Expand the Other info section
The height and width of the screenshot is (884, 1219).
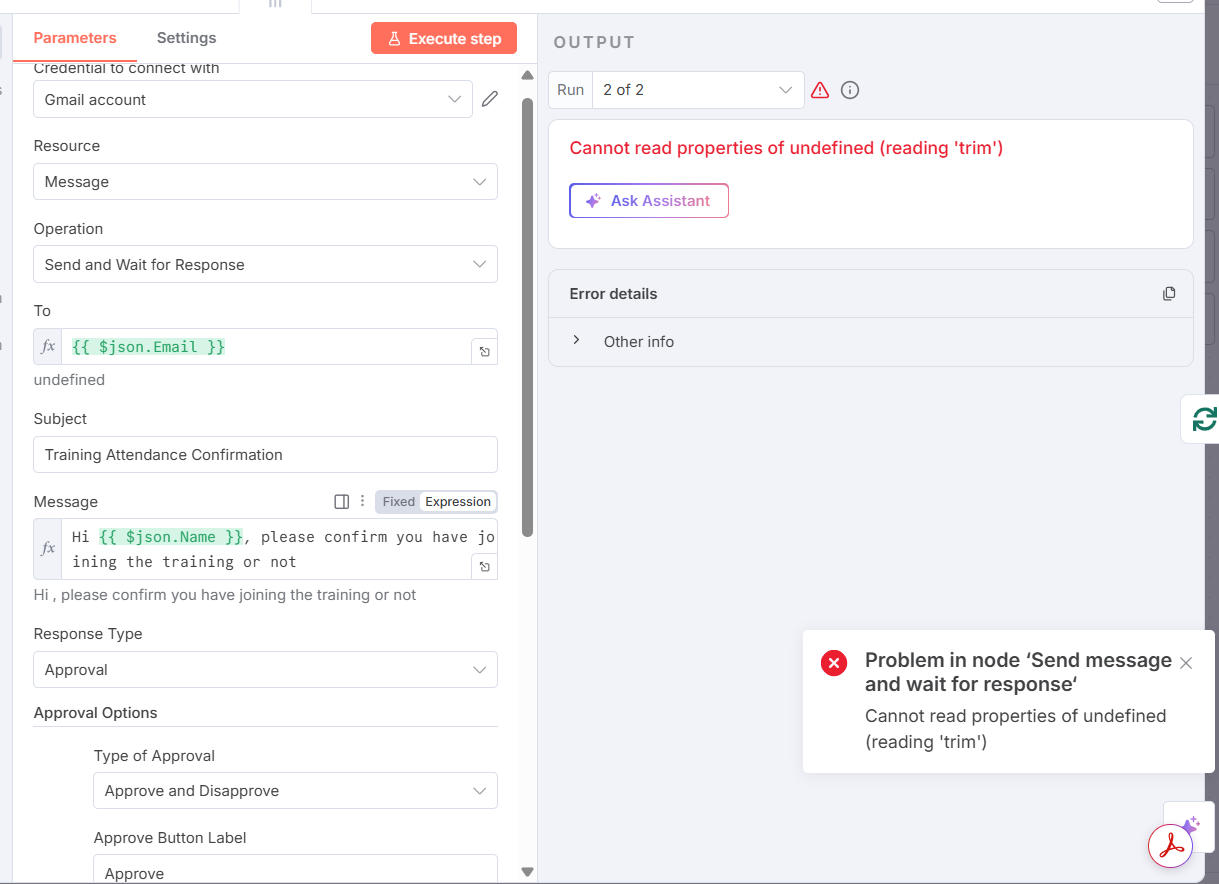(577, 341)
